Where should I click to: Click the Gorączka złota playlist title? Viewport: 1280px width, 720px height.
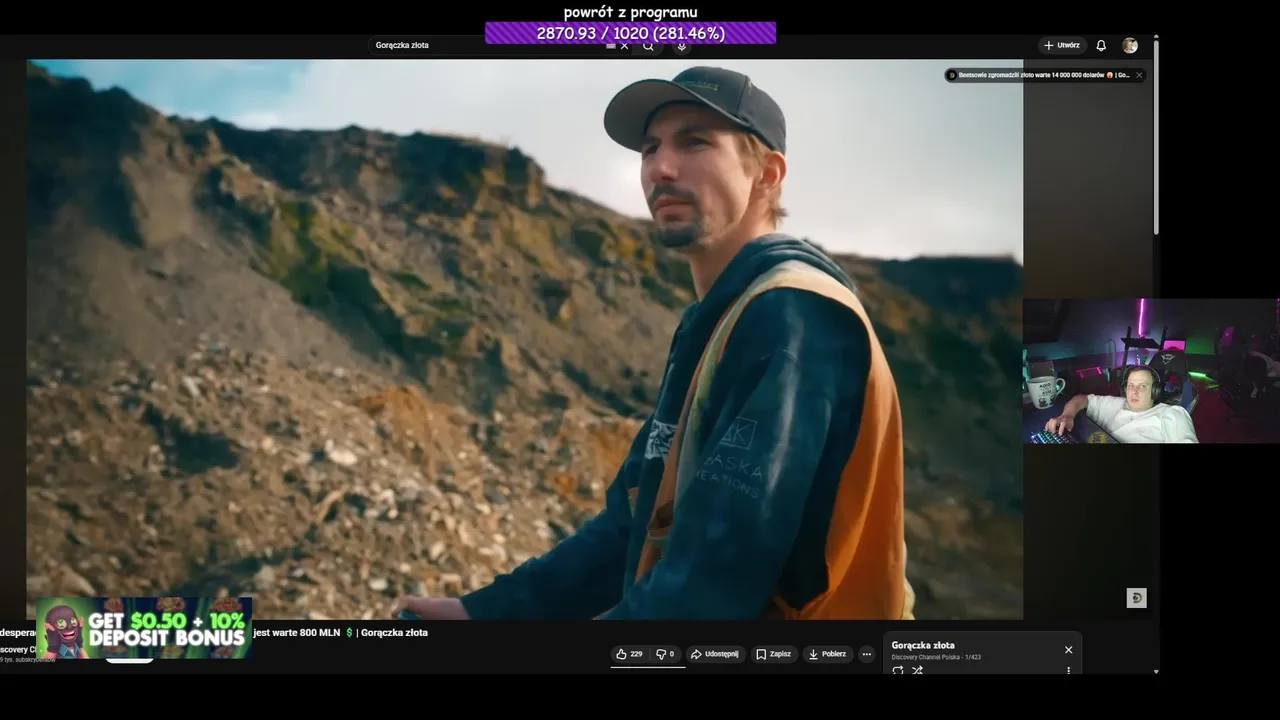click(923, 645)
